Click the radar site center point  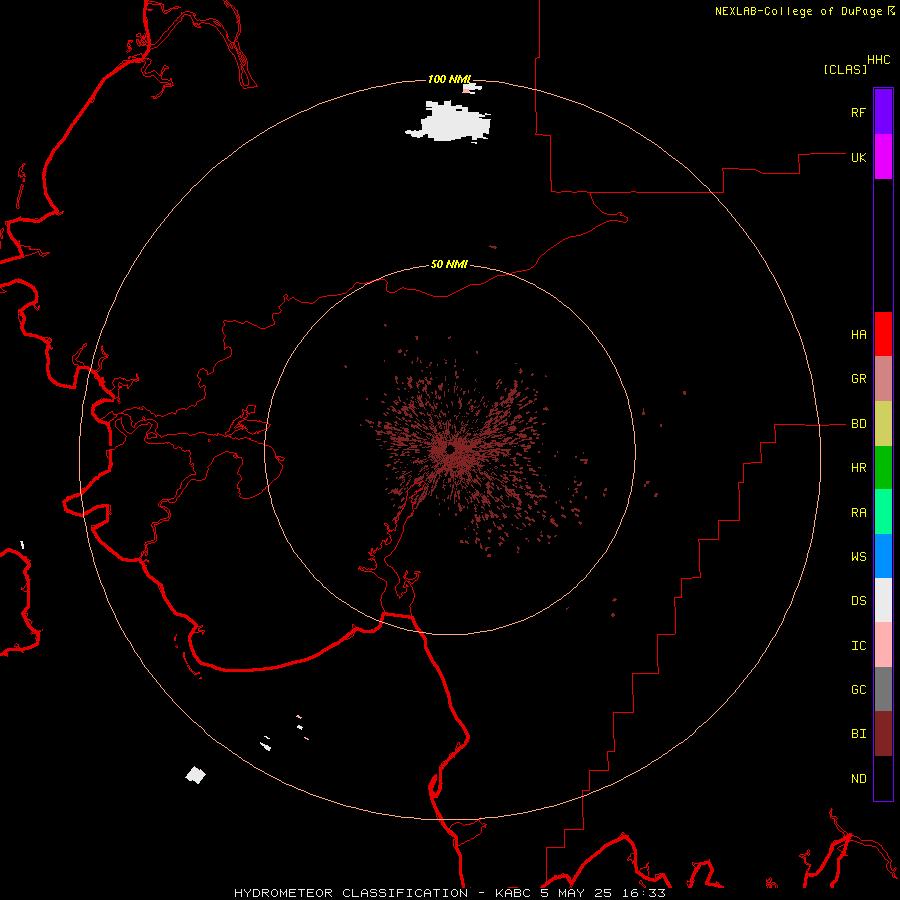click(451, 449)
